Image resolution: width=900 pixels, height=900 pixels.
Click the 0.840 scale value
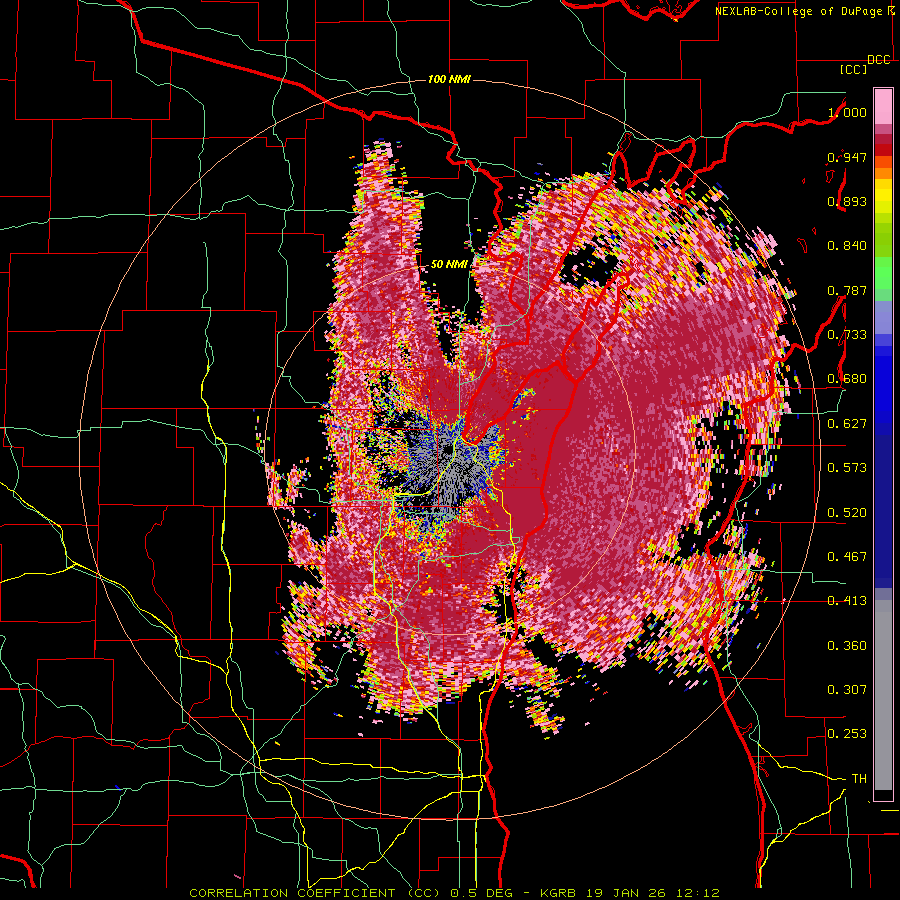pos(847,246)
